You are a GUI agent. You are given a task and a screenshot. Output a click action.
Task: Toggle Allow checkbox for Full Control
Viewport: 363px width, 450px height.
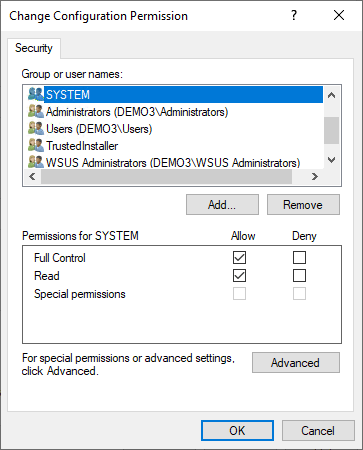[239, 257]
